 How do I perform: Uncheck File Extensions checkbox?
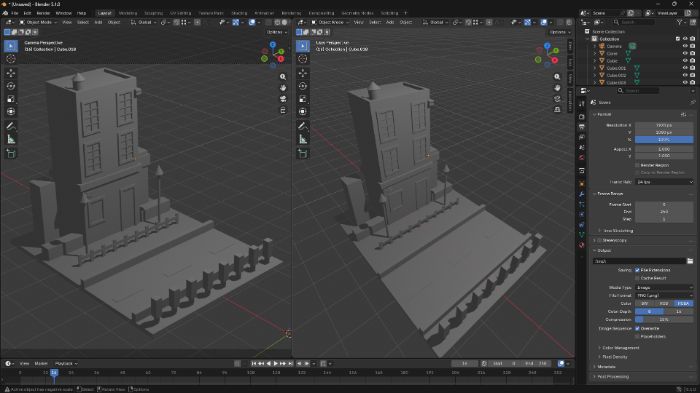click(x=638, y=270)
